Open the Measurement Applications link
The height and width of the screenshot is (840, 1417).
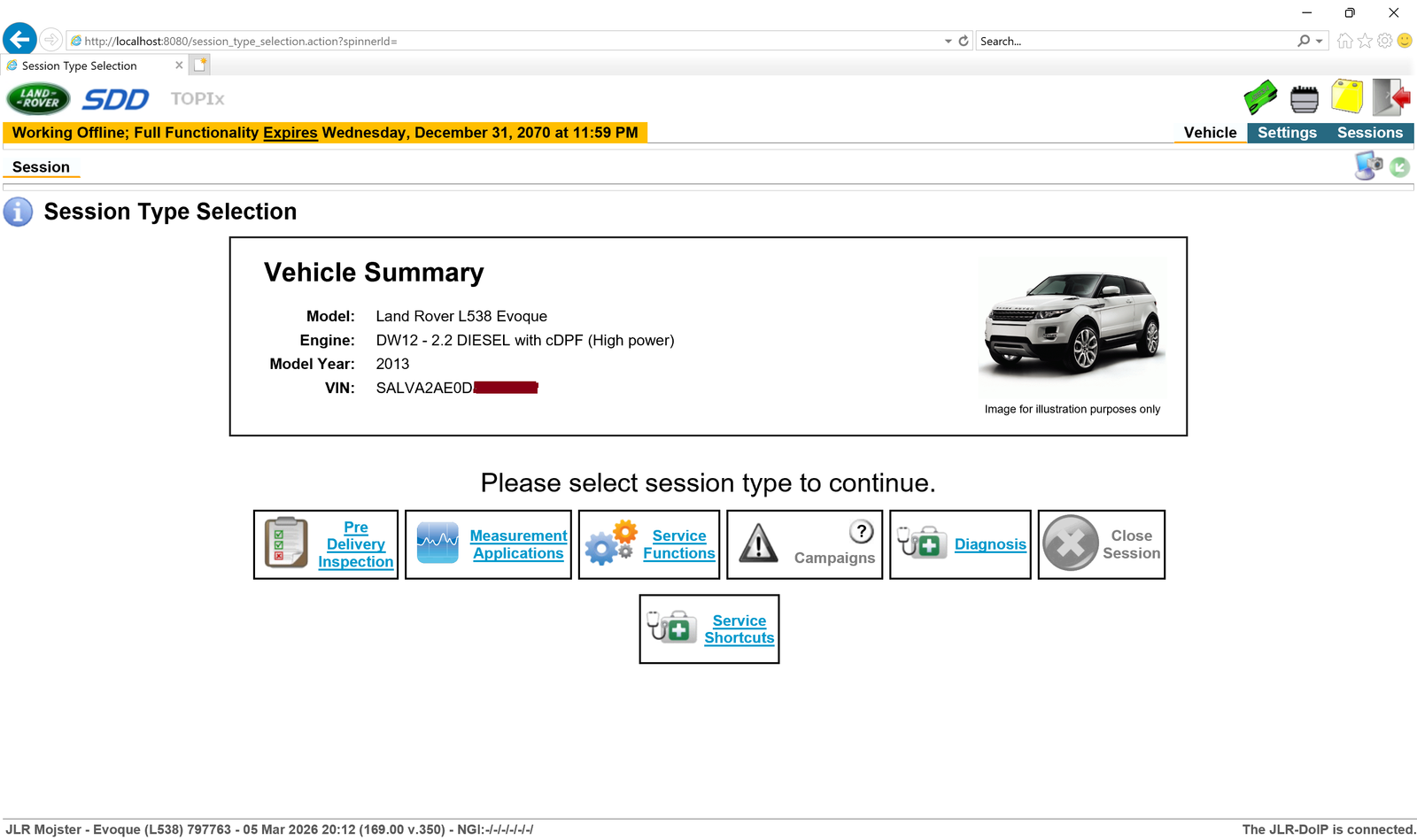coord(519,543)
